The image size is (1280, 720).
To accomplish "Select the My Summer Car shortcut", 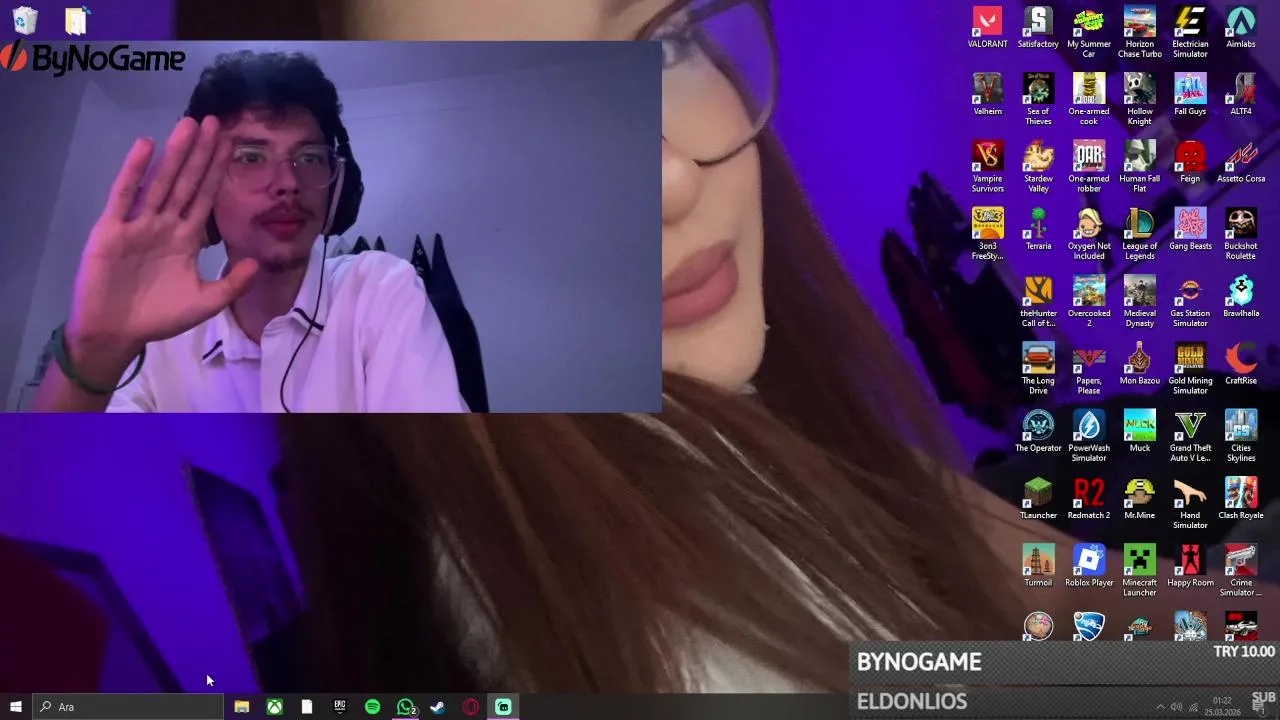I will (x=1089, y=32).
